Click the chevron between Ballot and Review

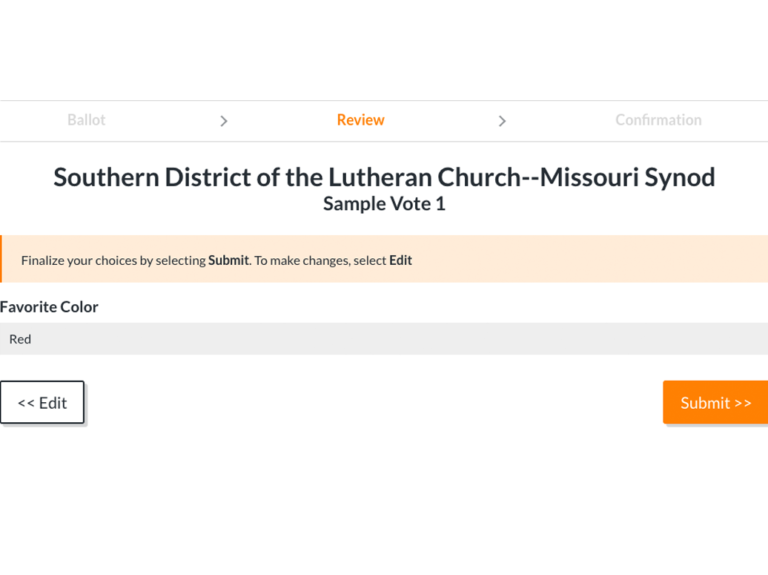click(223, 121)
